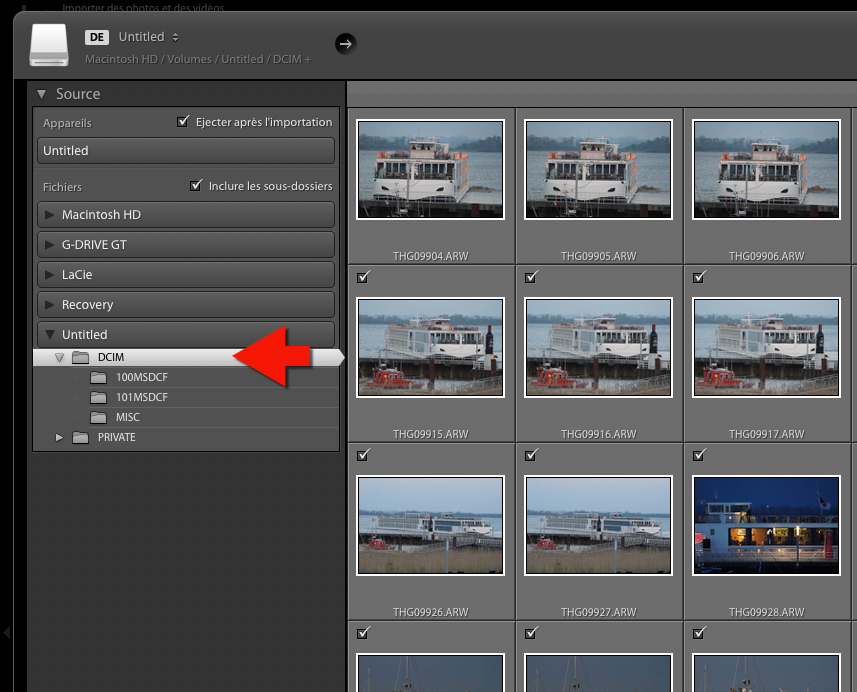Image resolution: width=857 pixels, height=692 pixels.
Task: Click the THG09916.ARW file name
Action: (x=598, y=434)
